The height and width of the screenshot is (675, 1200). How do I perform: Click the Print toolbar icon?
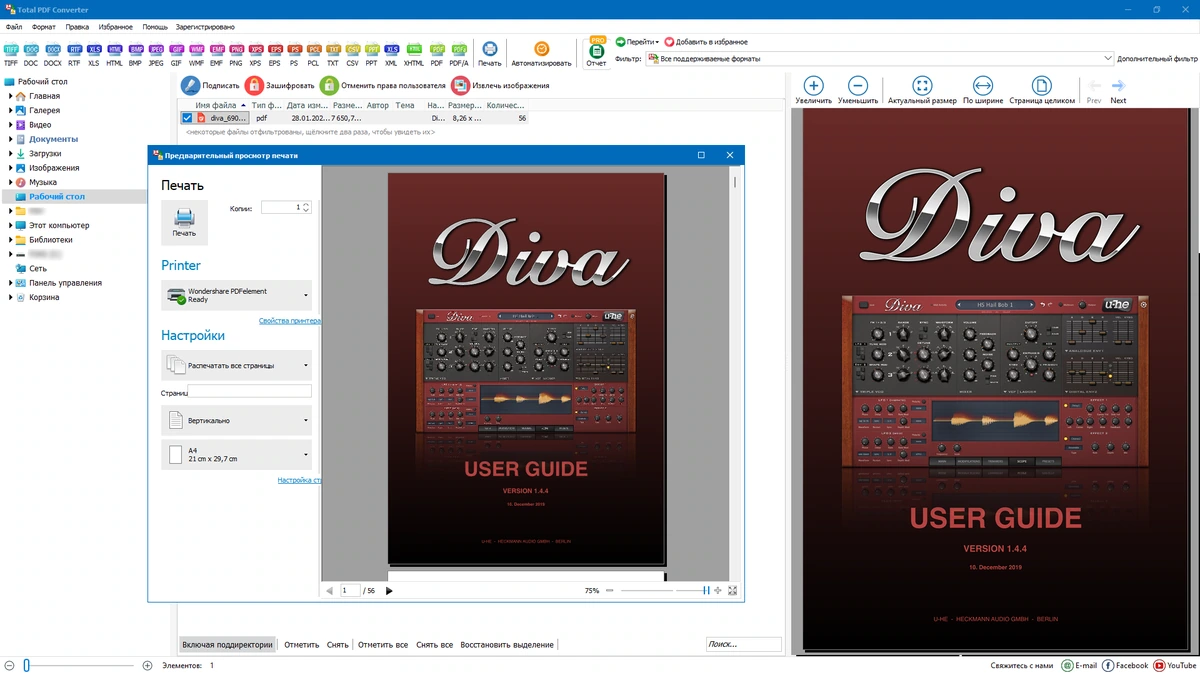490,54
